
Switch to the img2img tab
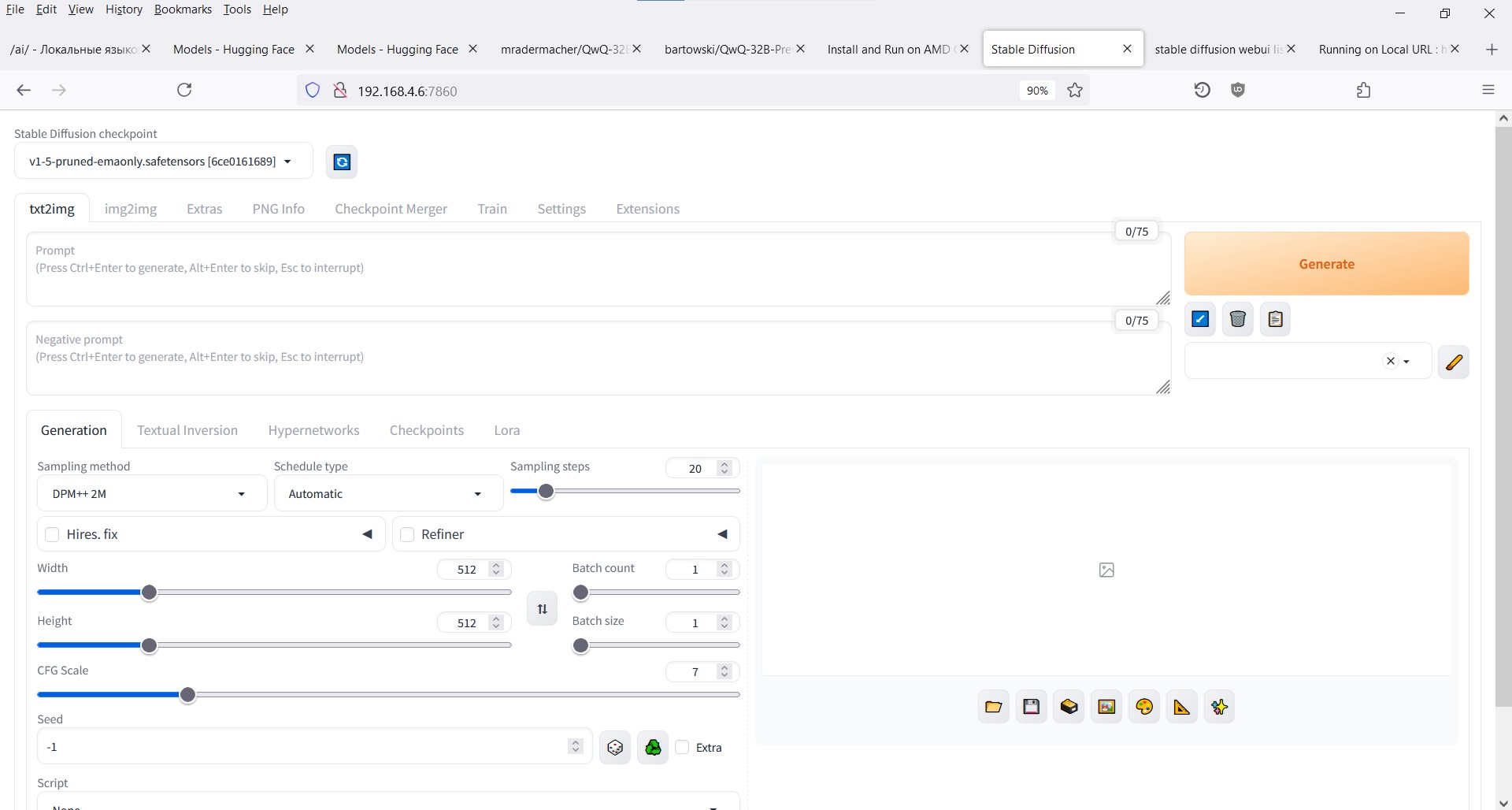(x=131, y=209)
